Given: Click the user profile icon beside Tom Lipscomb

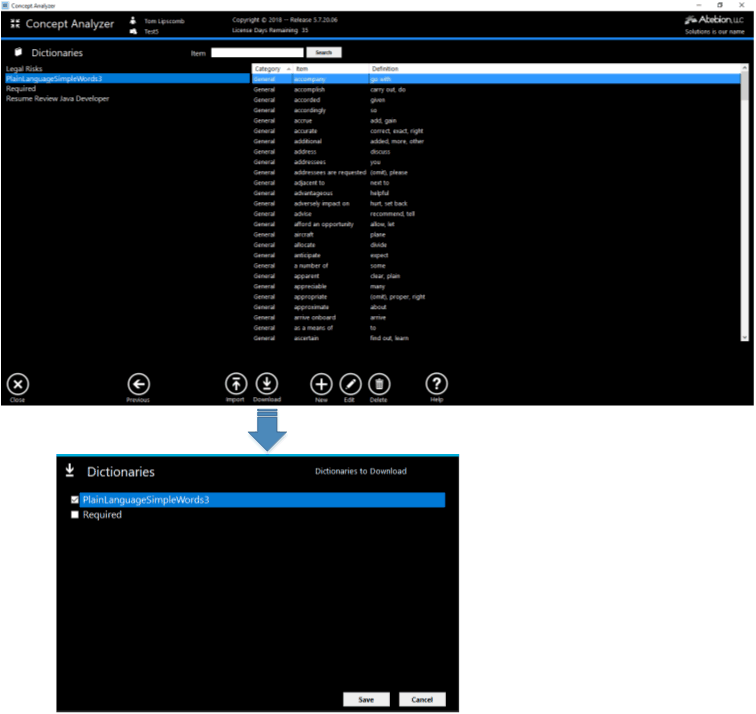Looking at the screenshot, I should tap(133, 20).
